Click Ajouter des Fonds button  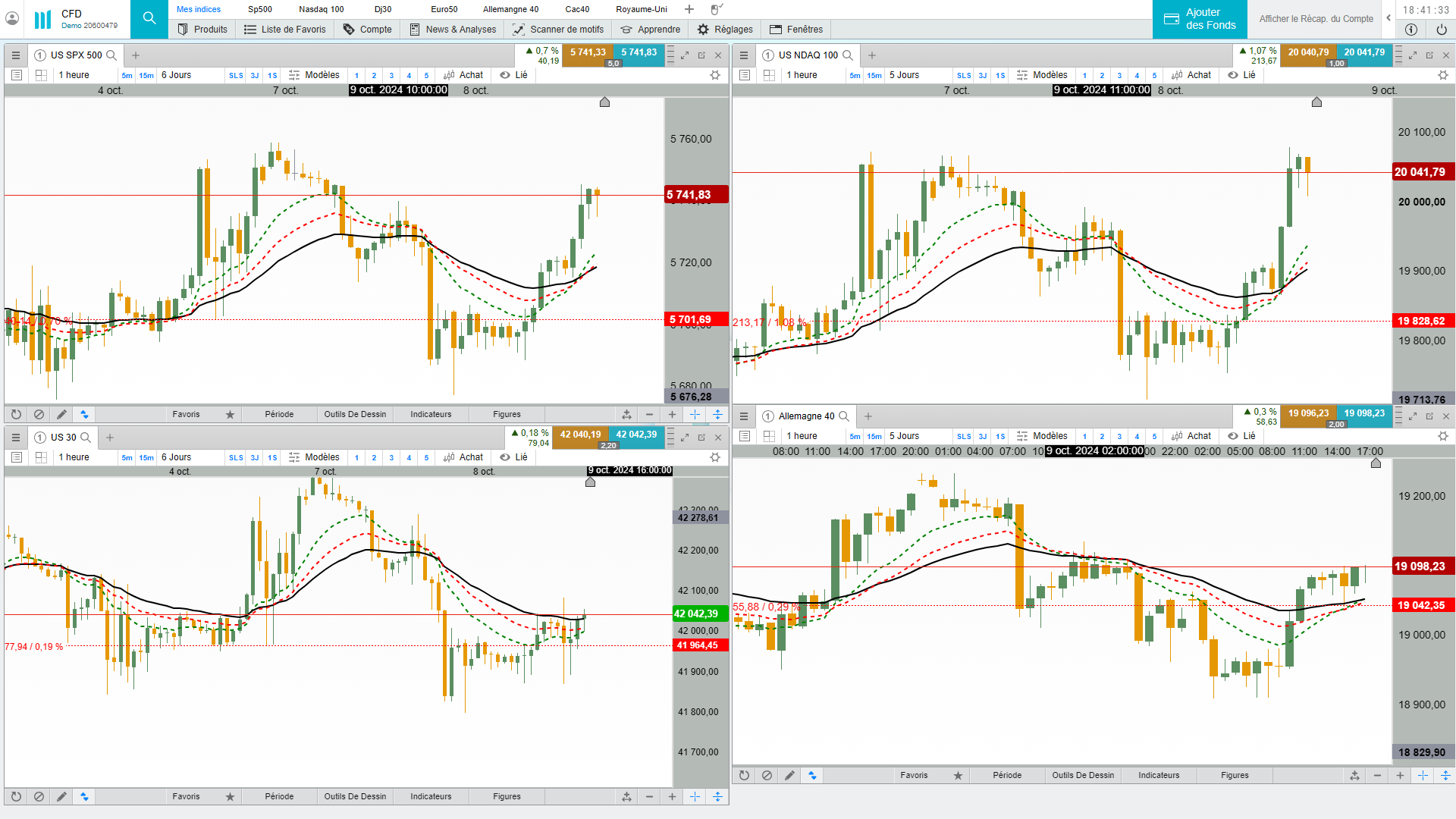pos(1200,19)
